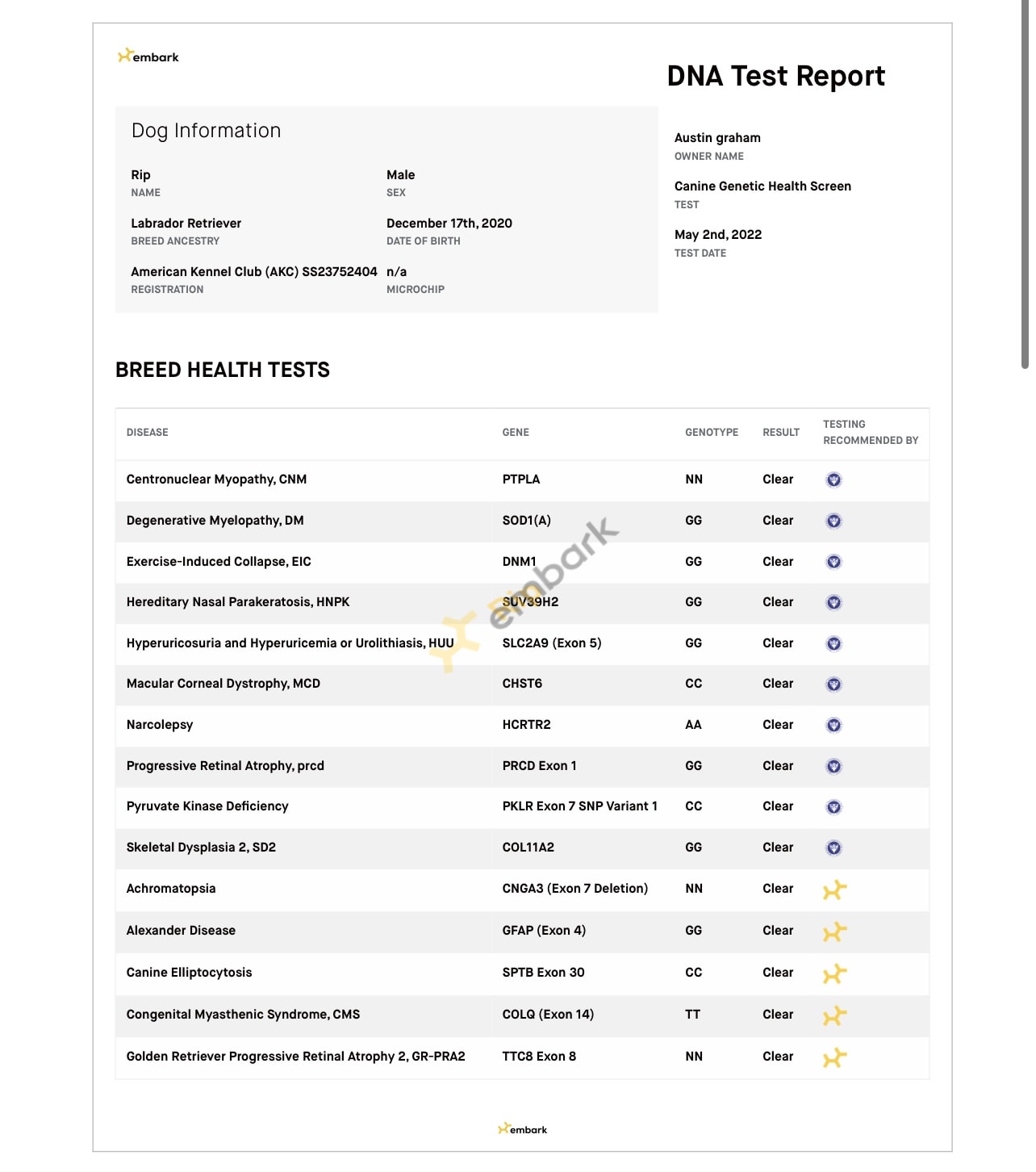
Task: Click the SPTB Exon 30 gene cell
Action: pos(544,973)
